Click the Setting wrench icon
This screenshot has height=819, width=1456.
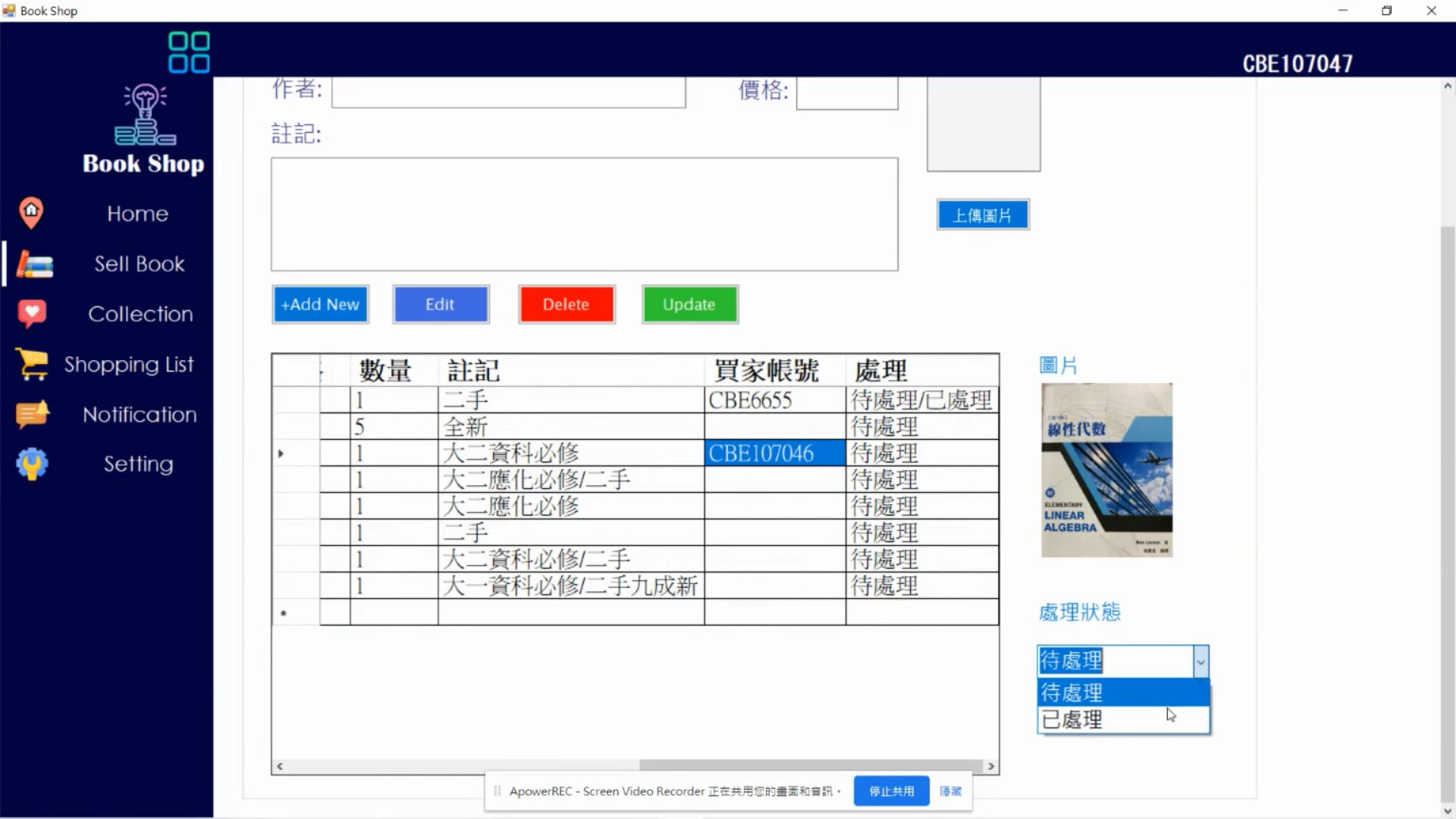click(32, 464)
